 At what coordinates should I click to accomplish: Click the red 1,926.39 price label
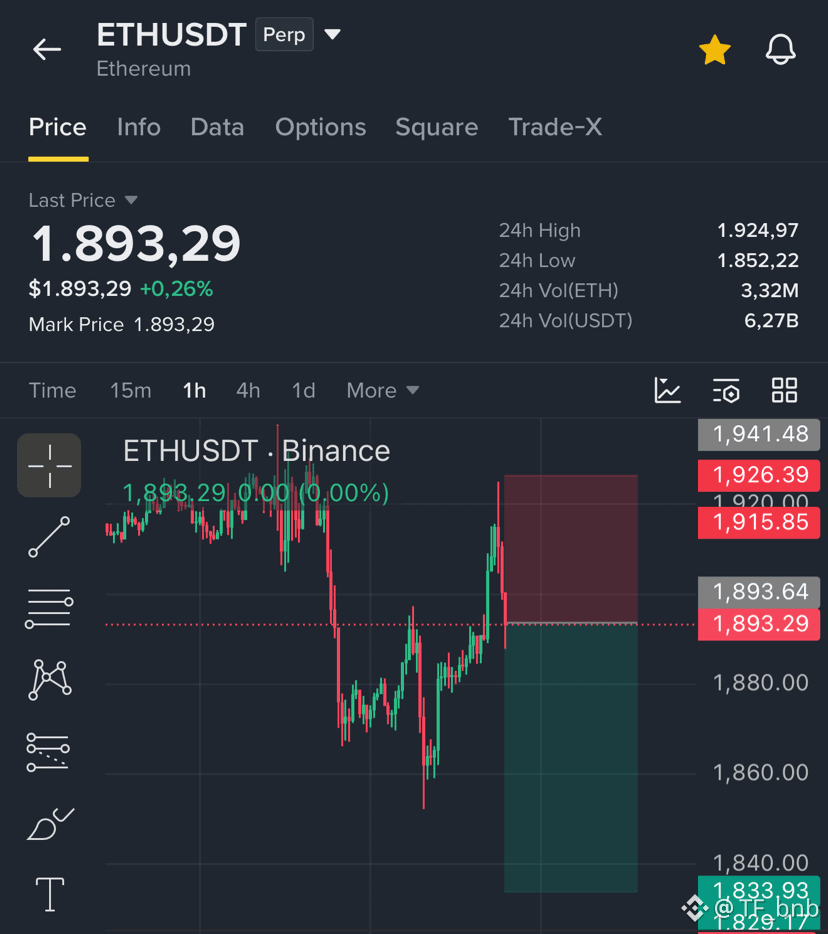(x=759, y=475)
